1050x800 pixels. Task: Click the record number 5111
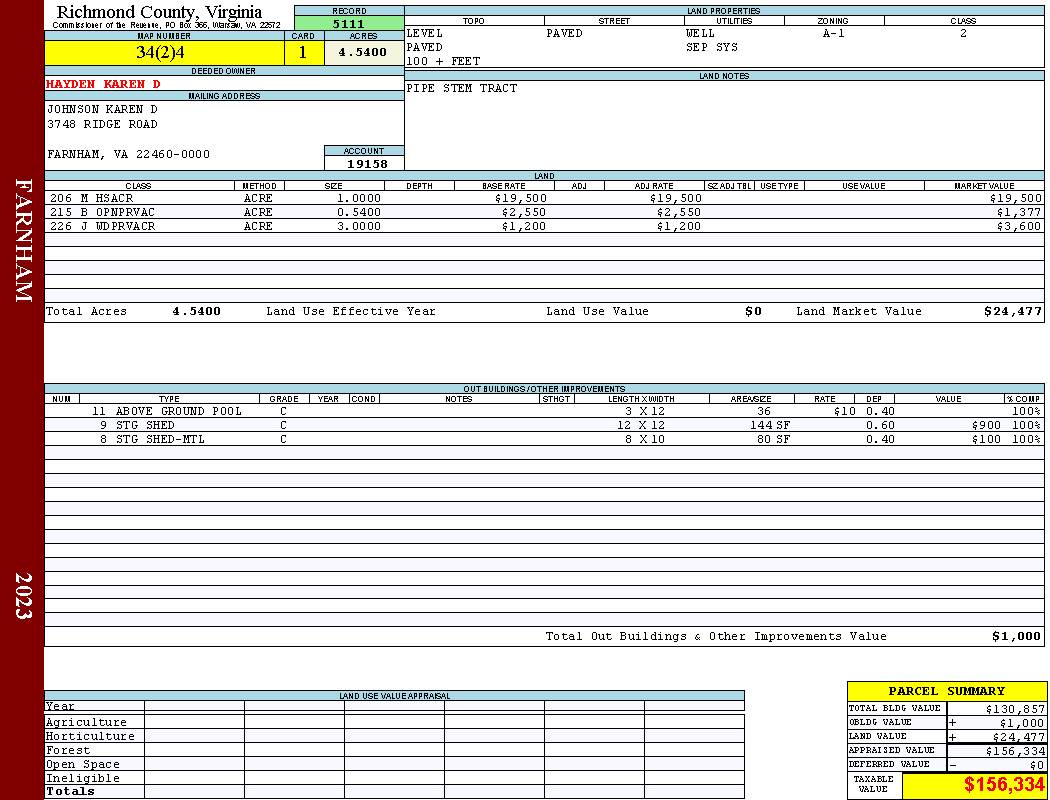point(349,23)
